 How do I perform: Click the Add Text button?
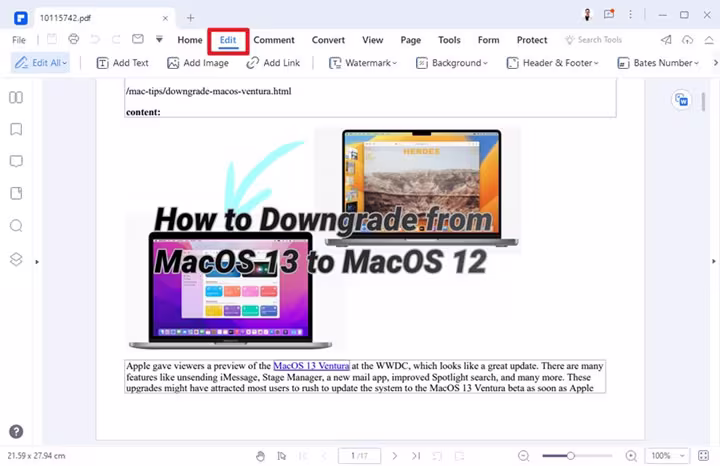[122, 63]
